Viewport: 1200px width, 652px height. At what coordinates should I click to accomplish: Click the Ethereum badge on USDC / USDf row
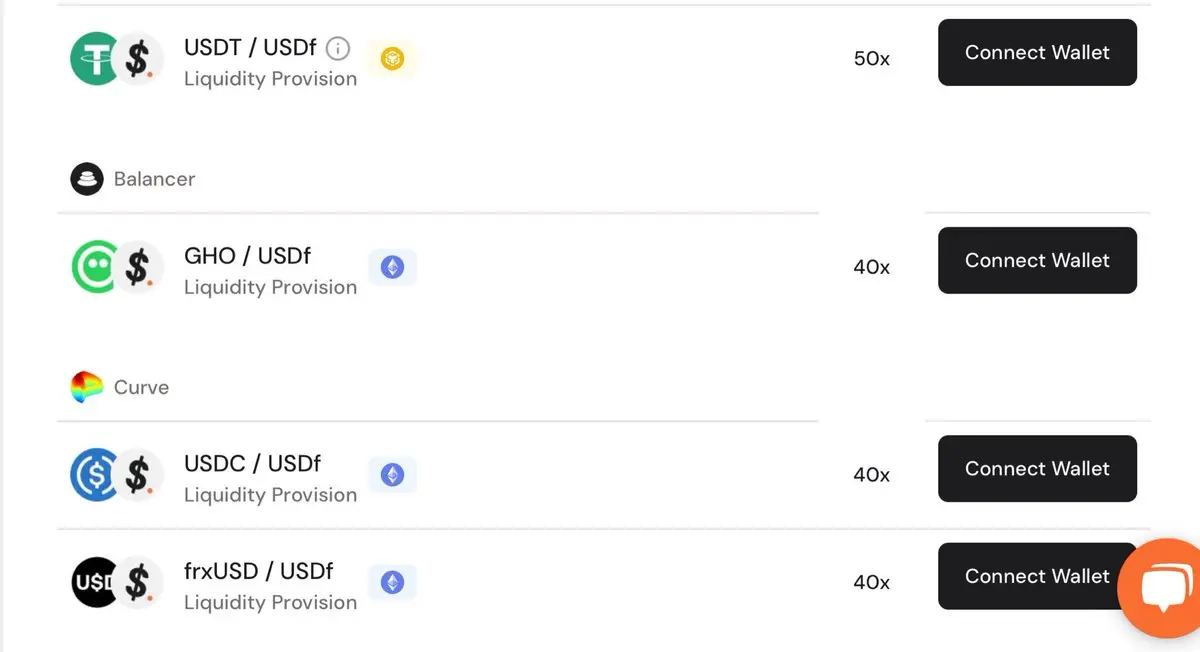392,475
